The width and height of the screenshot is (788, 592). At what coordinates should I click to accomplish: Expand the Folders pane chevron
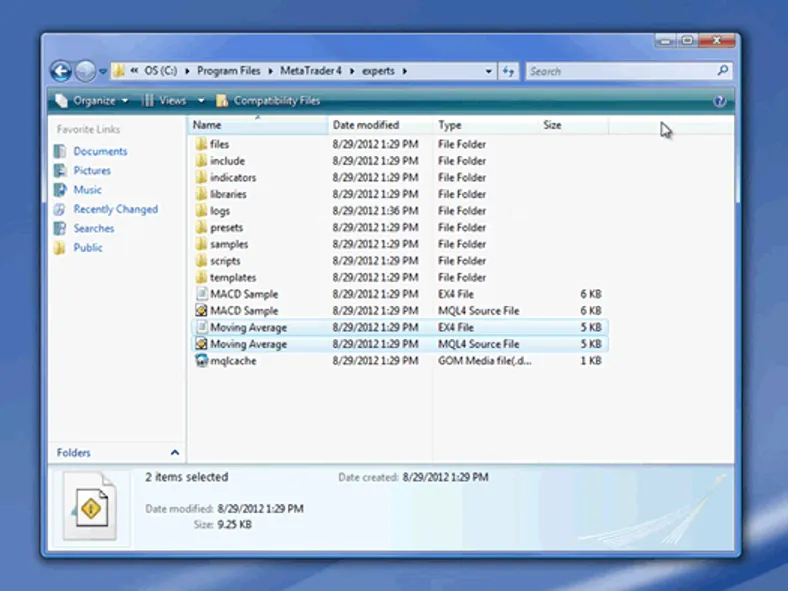174,452
